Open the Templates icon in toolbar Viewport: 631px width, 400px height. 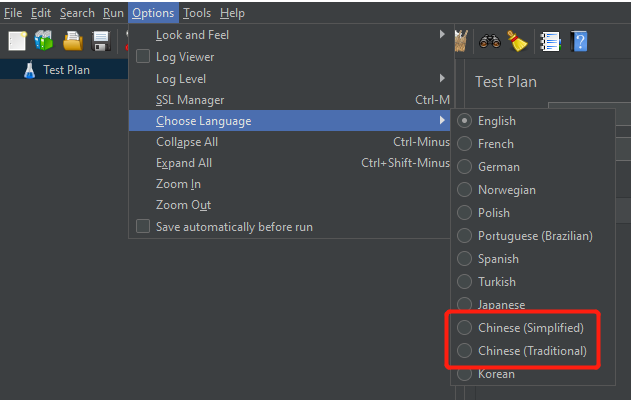tap(45, 41)
